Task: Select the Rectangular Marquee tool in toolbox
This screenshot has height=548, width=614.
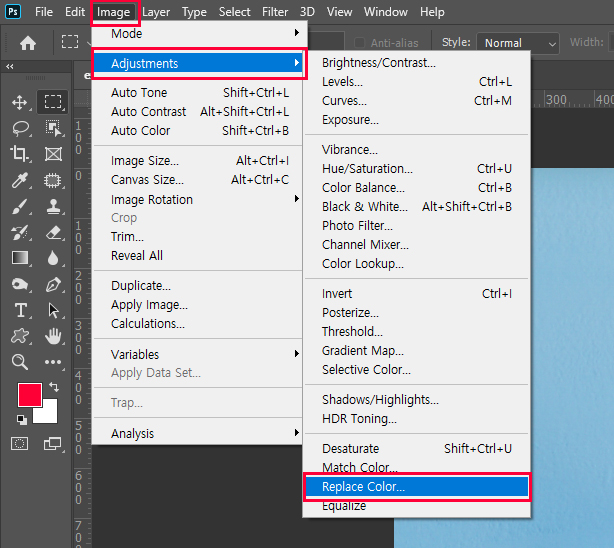Action: [53, 102]
